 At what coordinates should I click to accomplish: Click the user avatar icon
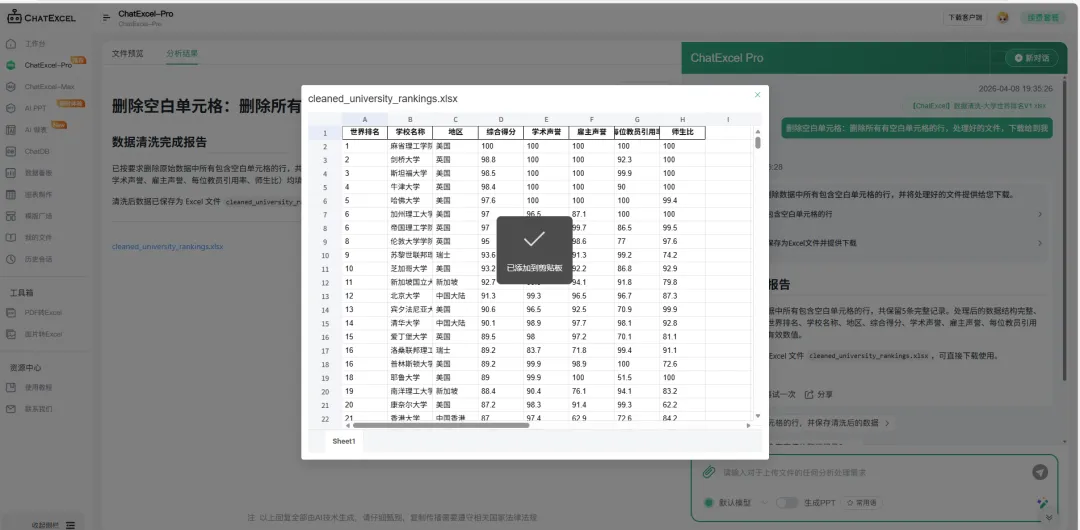[1003, 17]
